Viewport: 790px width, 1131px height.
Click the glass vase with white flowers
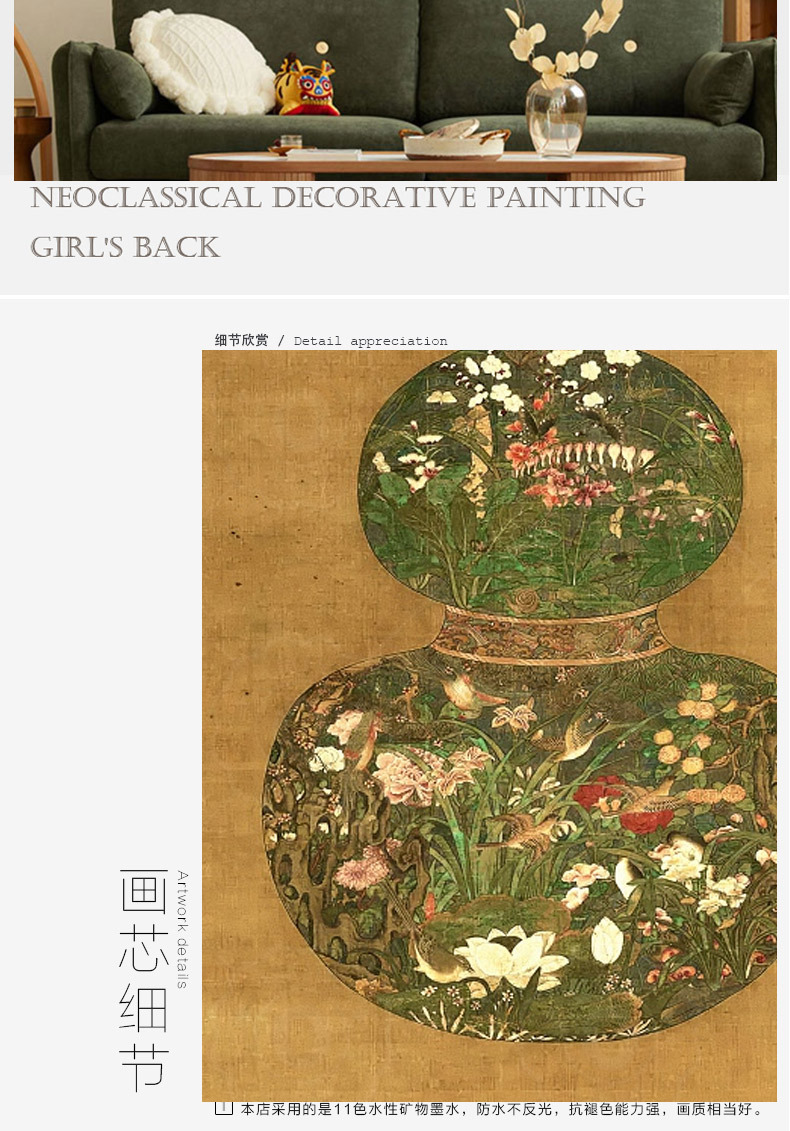pyautogui.click(x=556, y=117)
